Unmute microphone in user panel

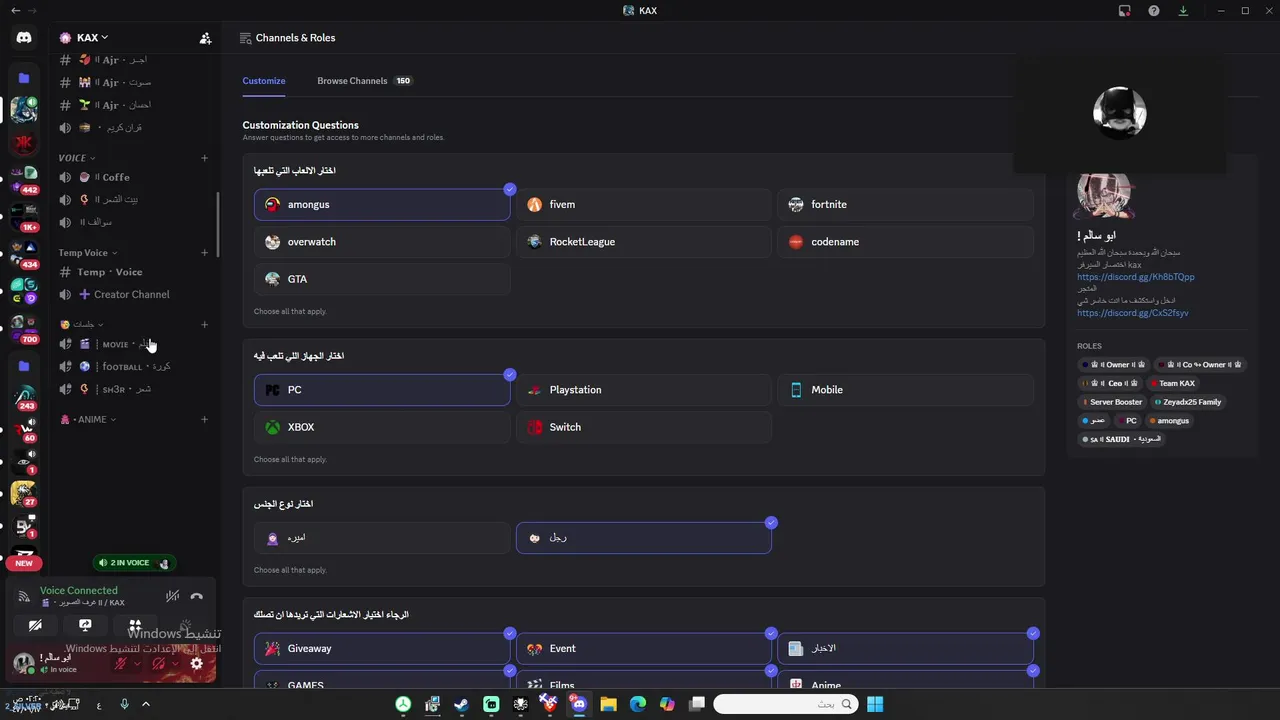point(121,664)
